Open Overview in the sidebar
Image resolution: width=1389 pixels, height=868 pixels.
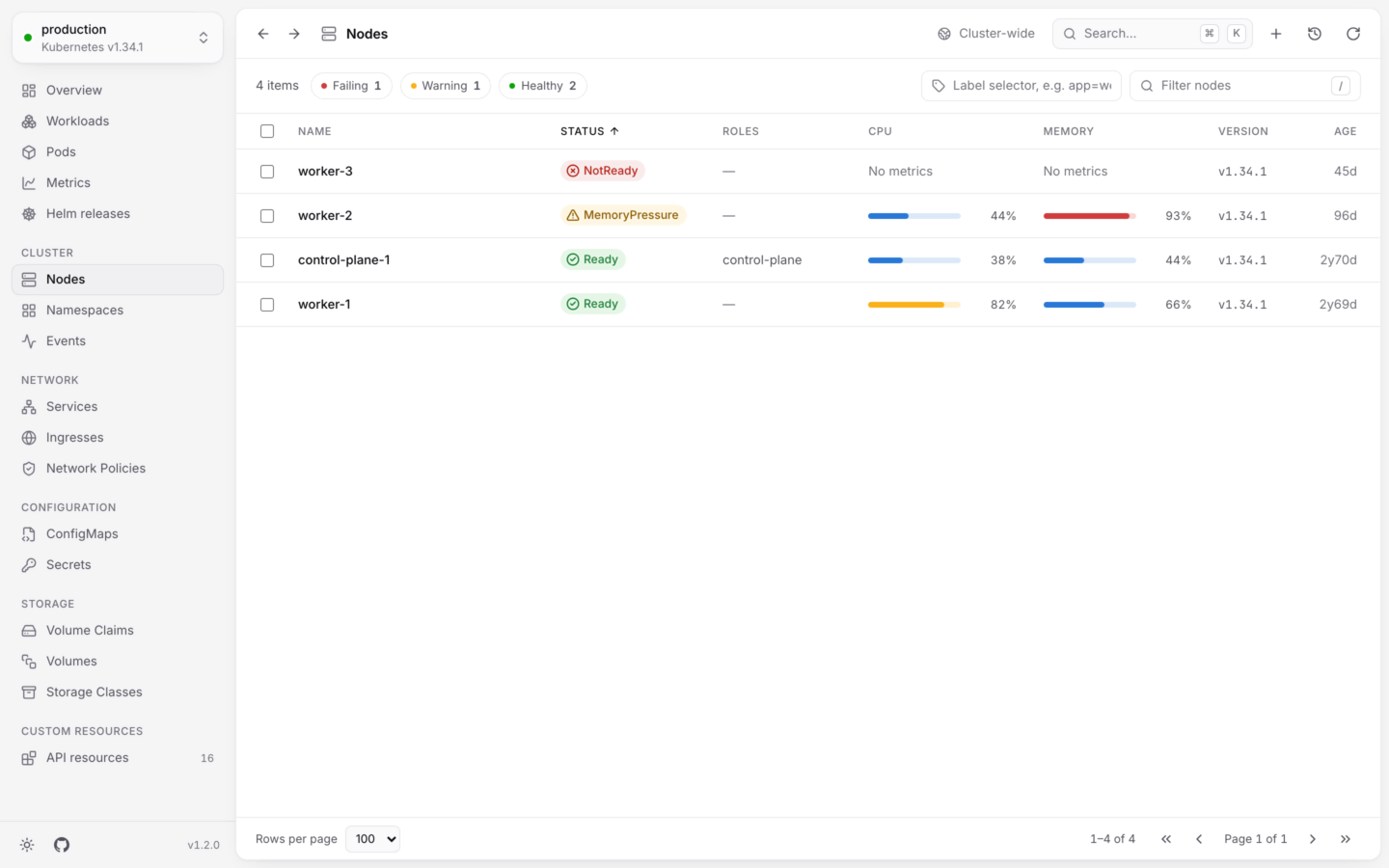tap(118, 91)
